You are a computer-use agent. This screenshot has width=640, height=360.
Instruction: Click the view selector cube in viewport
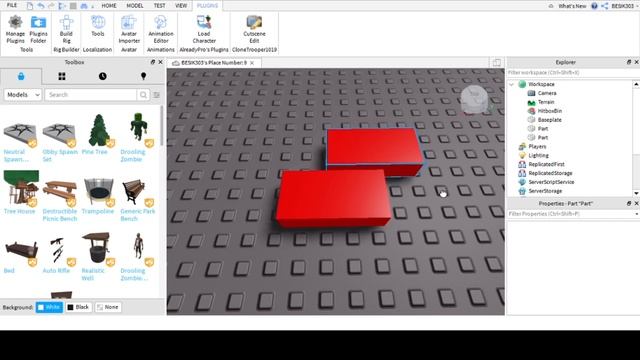(474, 100)
